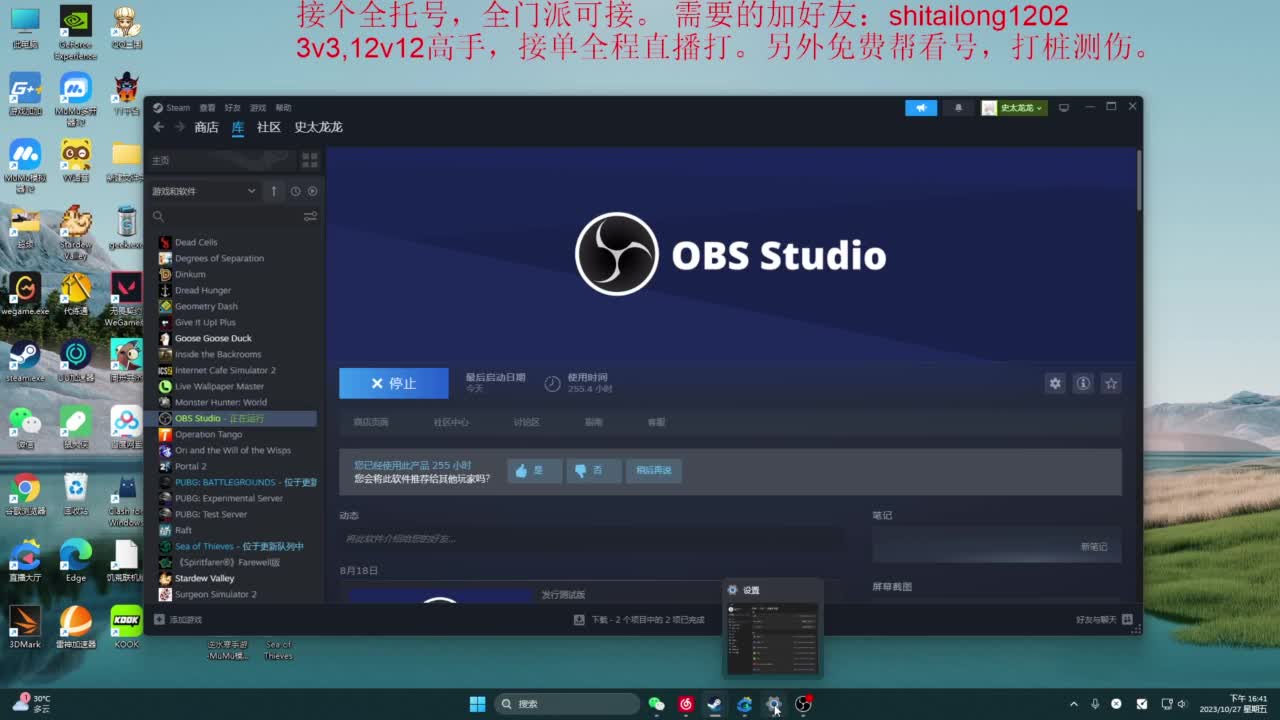
Task: Click the Steam library vertical scrollbar
Action: click(1139, 181)
